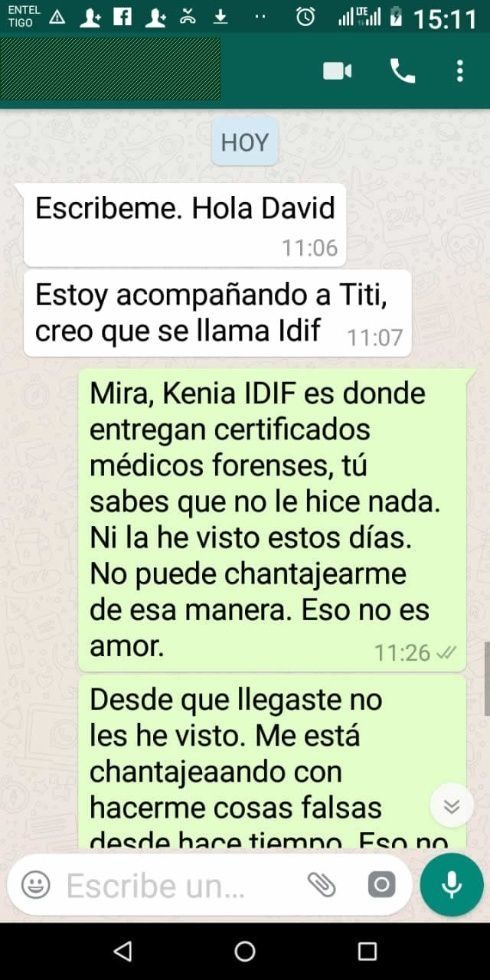This screenshot has height=980, width=490.
Task: Start a video call with the contact
Action: coord(337,71)
